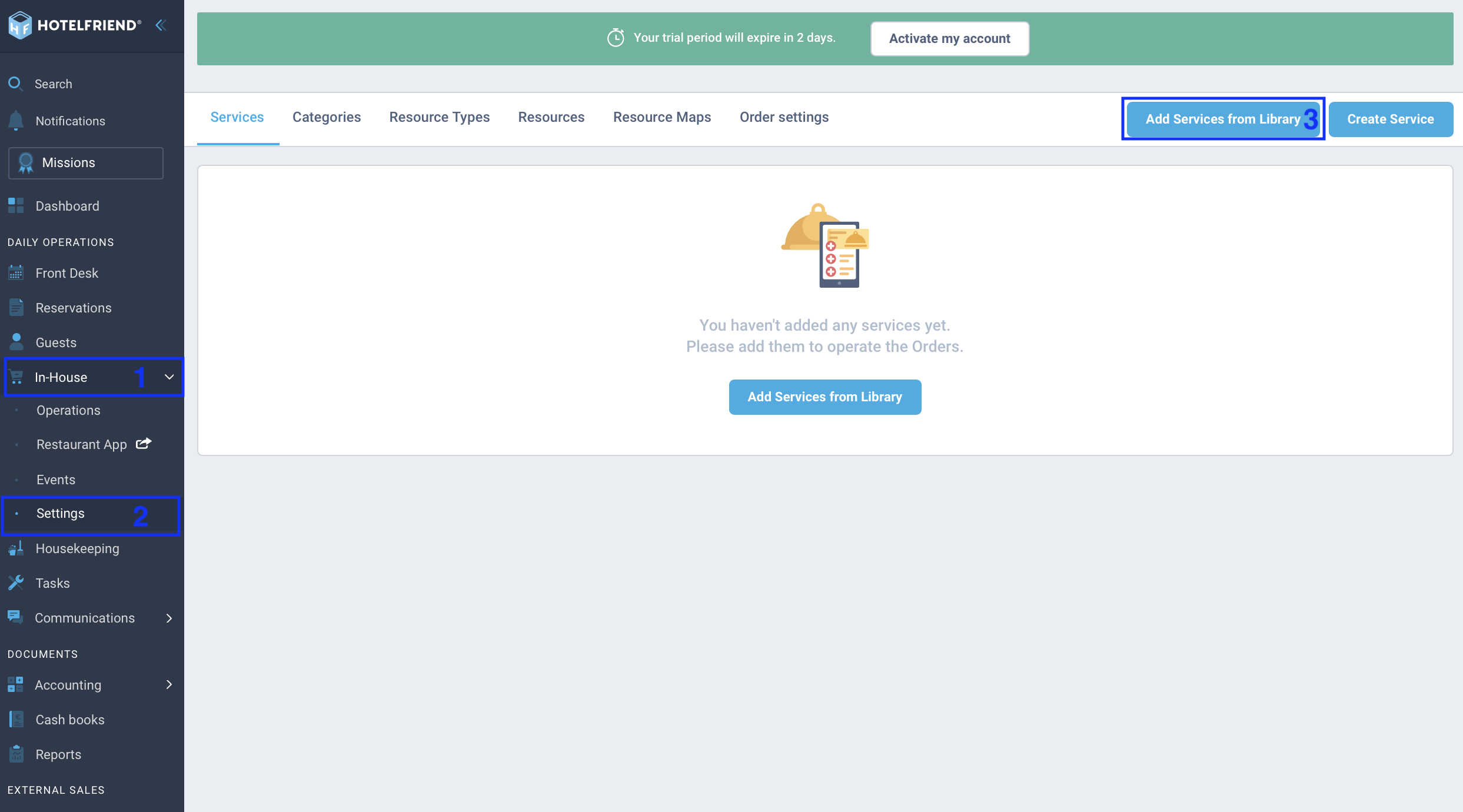1463x812 pixels.
Task: Click the HotelFriend logo icon
Action: pos(19,25)
